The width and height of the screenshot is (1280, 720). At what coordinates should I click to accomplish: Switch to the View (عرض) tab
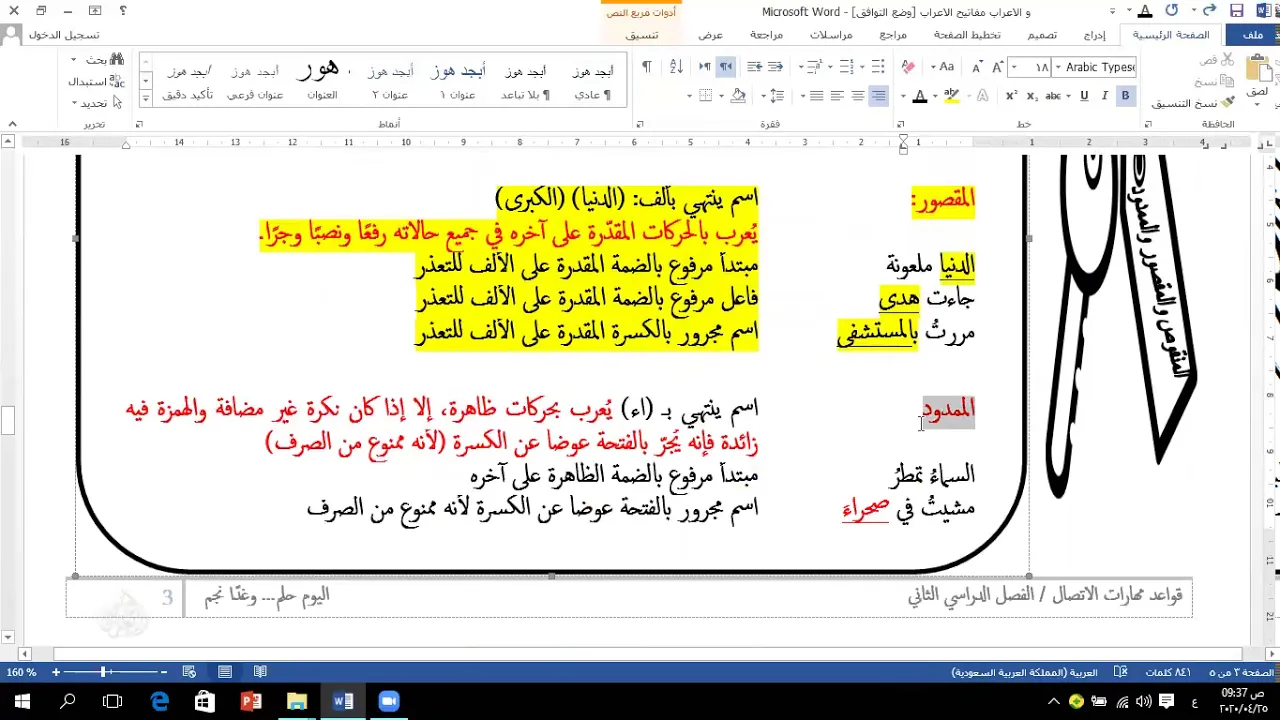[x=711, y=35]
